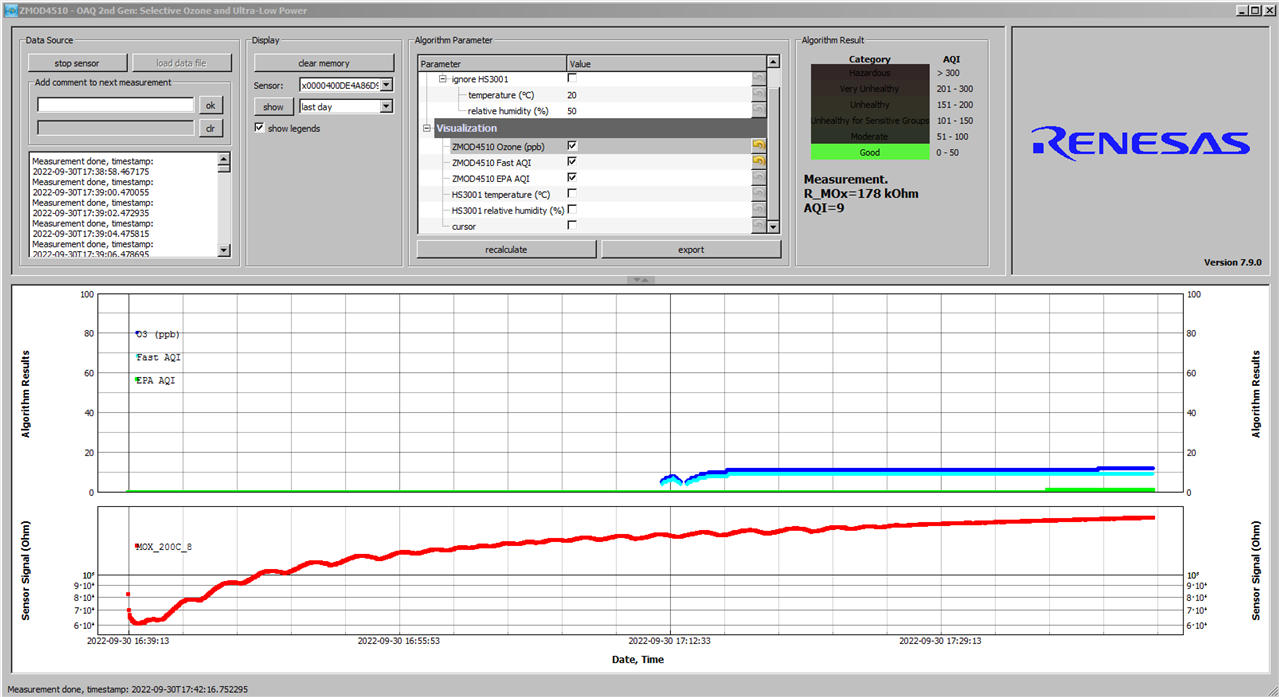Click the Version 7.9.0 label

pos(1233,262)
